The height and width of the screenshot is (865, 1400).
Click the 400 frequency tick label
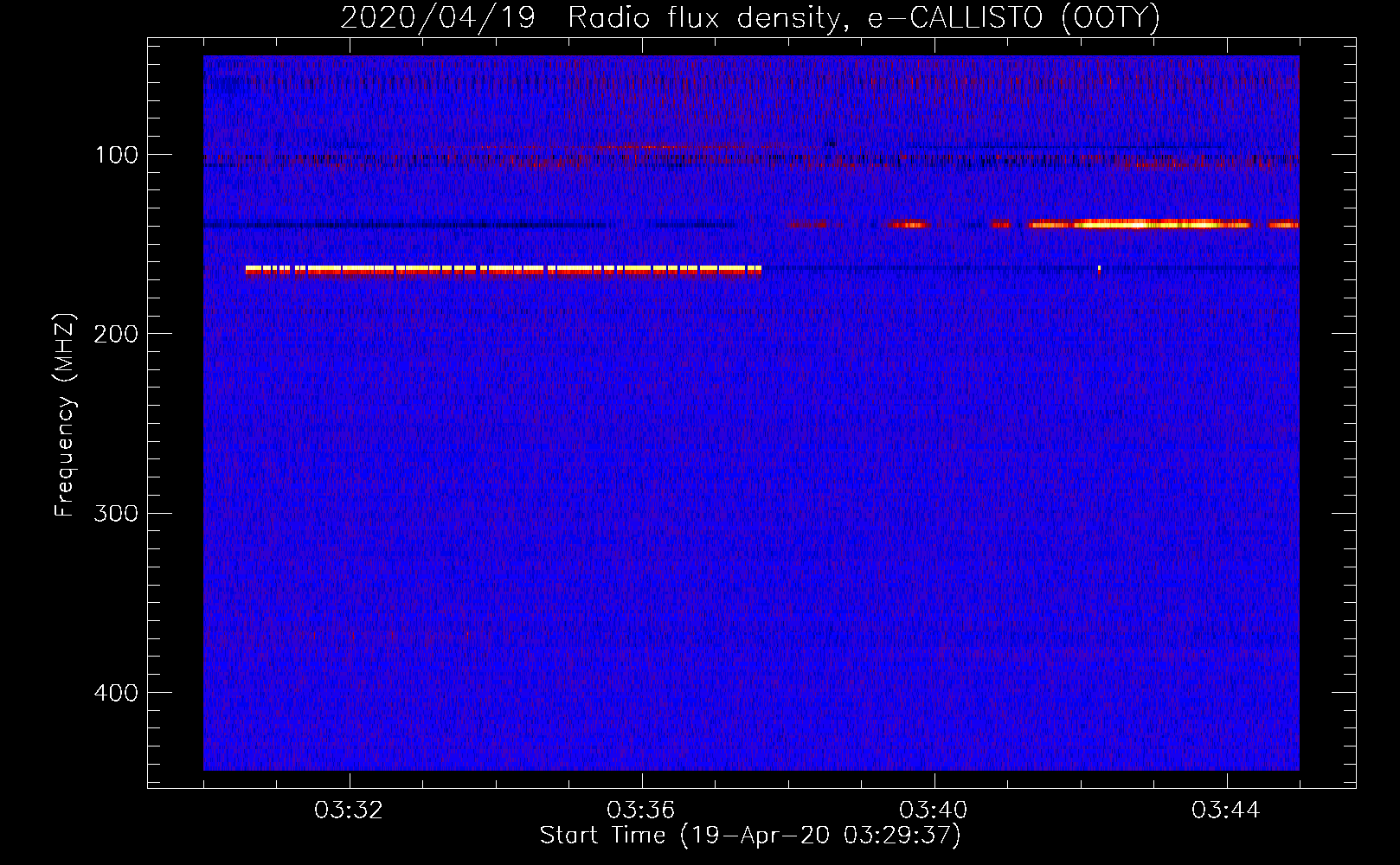click(x=115, y=693)
